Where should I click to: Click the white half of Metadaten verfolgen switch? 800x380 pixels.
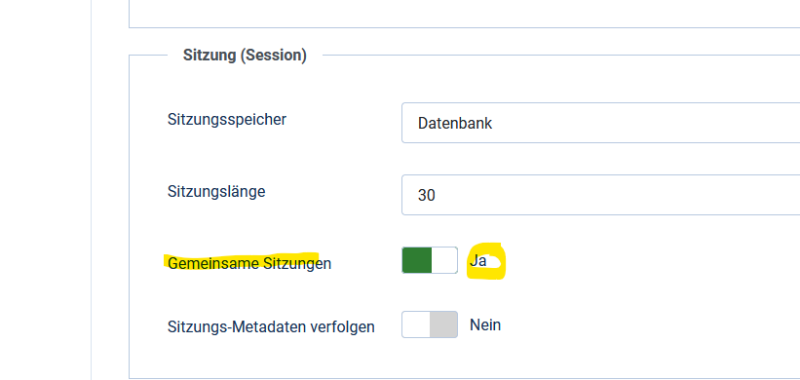click(x=416, y=324)
